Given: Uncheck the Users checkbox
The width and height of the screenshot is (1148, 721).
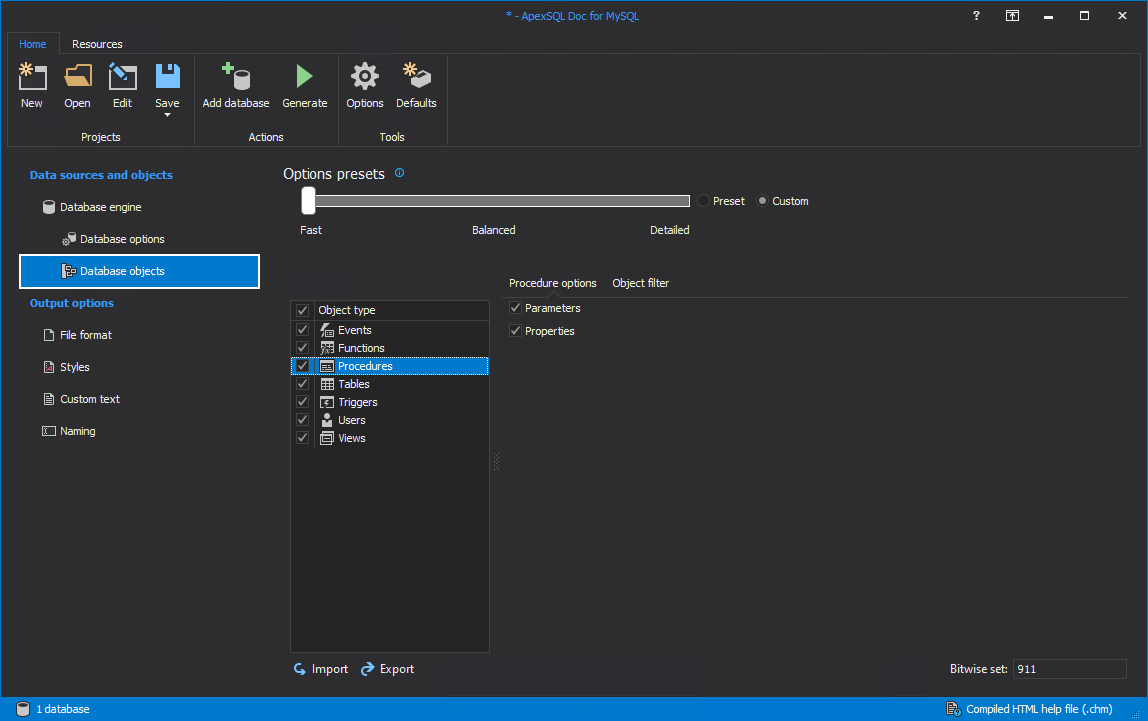Looking at the screenshot, I should pyautogui.click(x=302, y=419).
